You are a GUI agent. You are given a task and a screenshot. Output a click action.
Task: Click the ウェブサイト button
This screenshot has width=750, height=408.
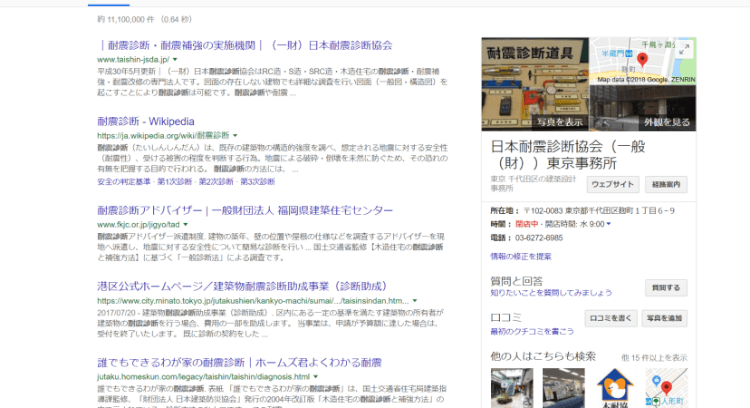(x=613, y=184)
